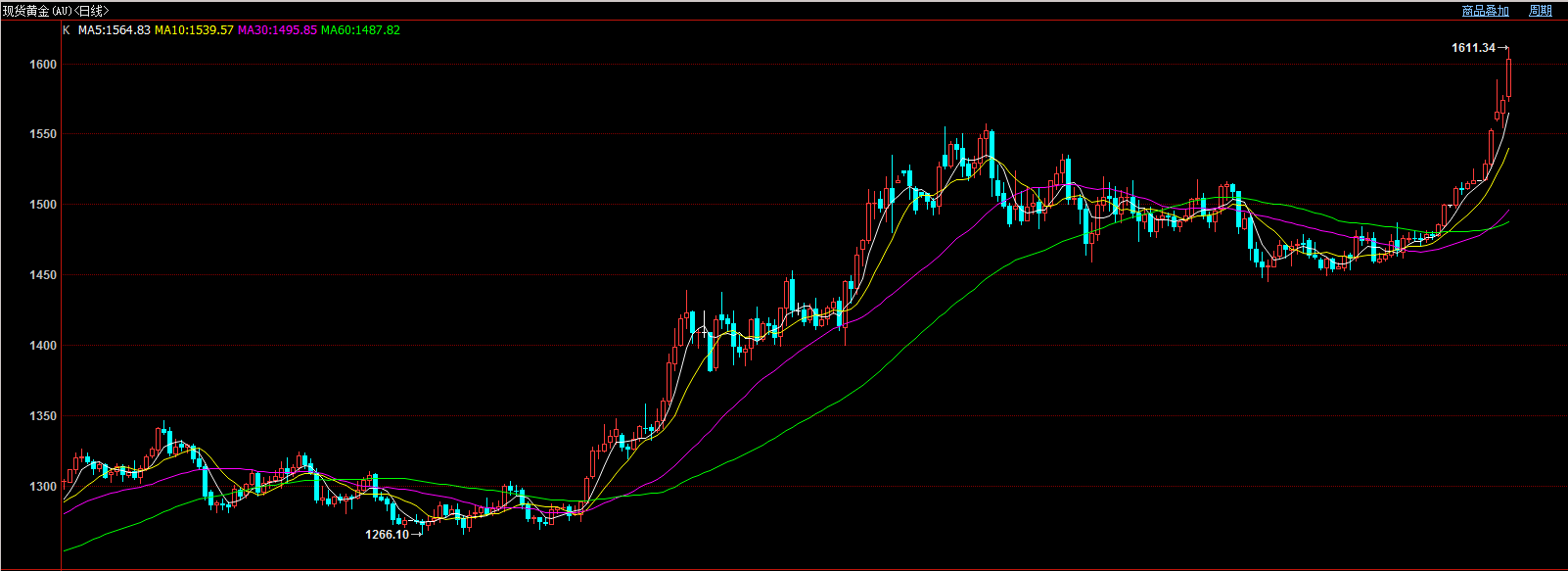This screenshot has width=1568, height=571.
Task: Click the 周期 period link
Action: (x=1540, y=11)
